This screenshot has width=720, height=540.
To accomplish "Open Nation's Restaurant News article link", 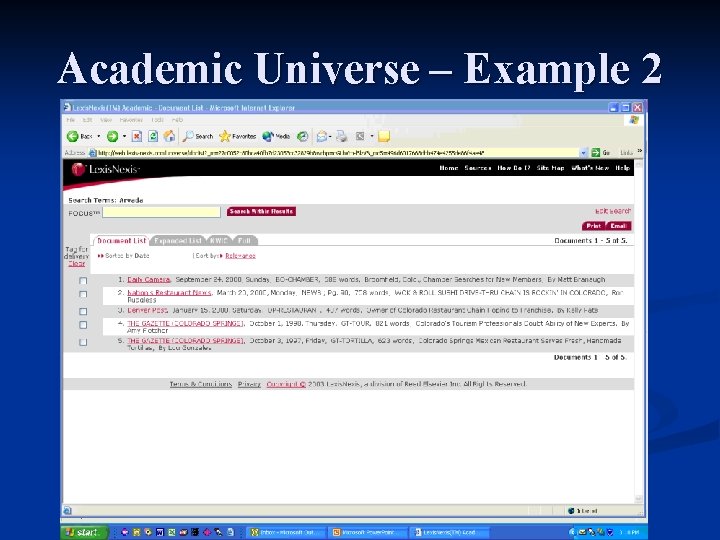I will tap(169, 292).
